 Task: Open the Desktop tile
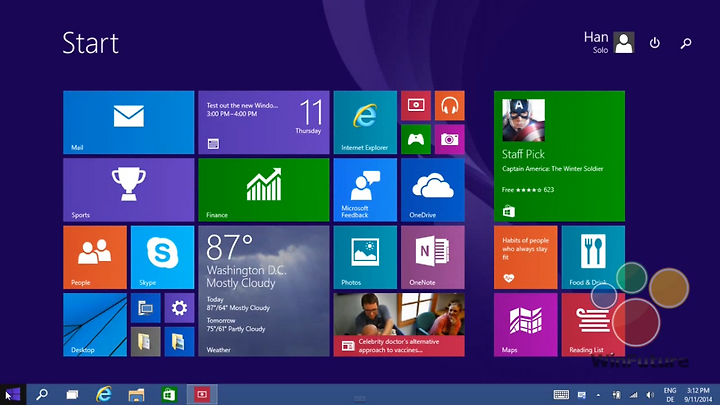pos(95,325)
